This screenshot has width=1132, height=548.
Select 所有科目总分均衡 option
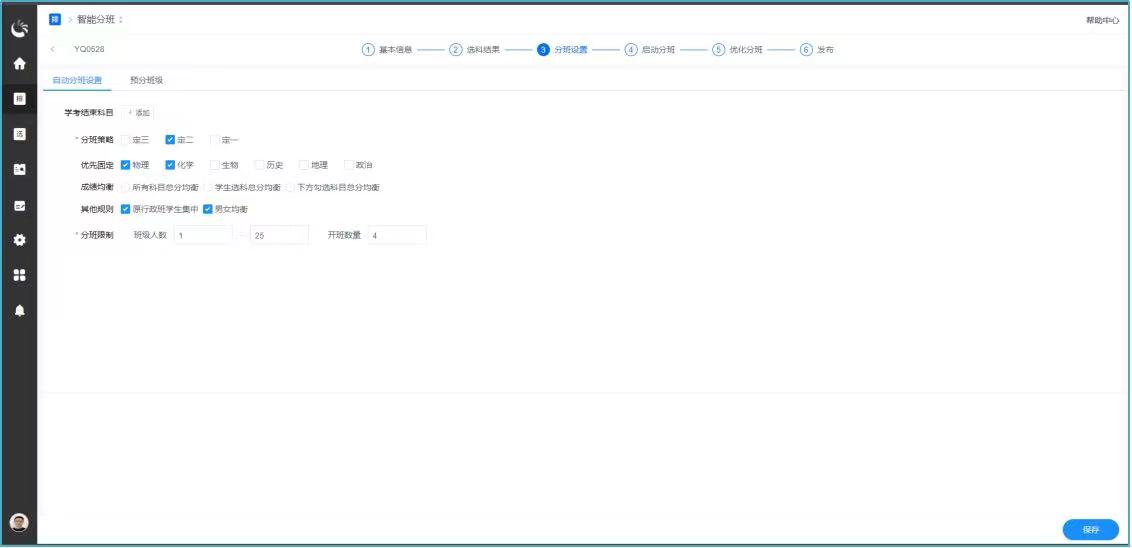tap(126, 188)
